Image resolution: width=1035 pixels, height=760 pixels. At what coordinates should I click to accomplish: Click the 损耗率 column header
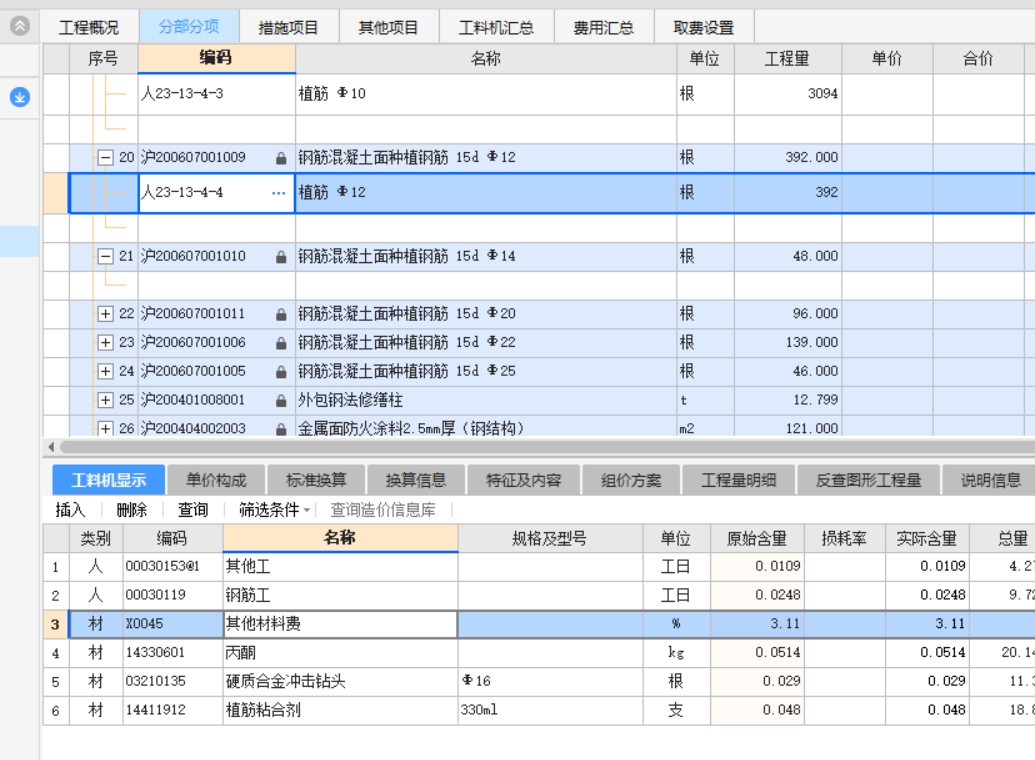tap(844, 538)
